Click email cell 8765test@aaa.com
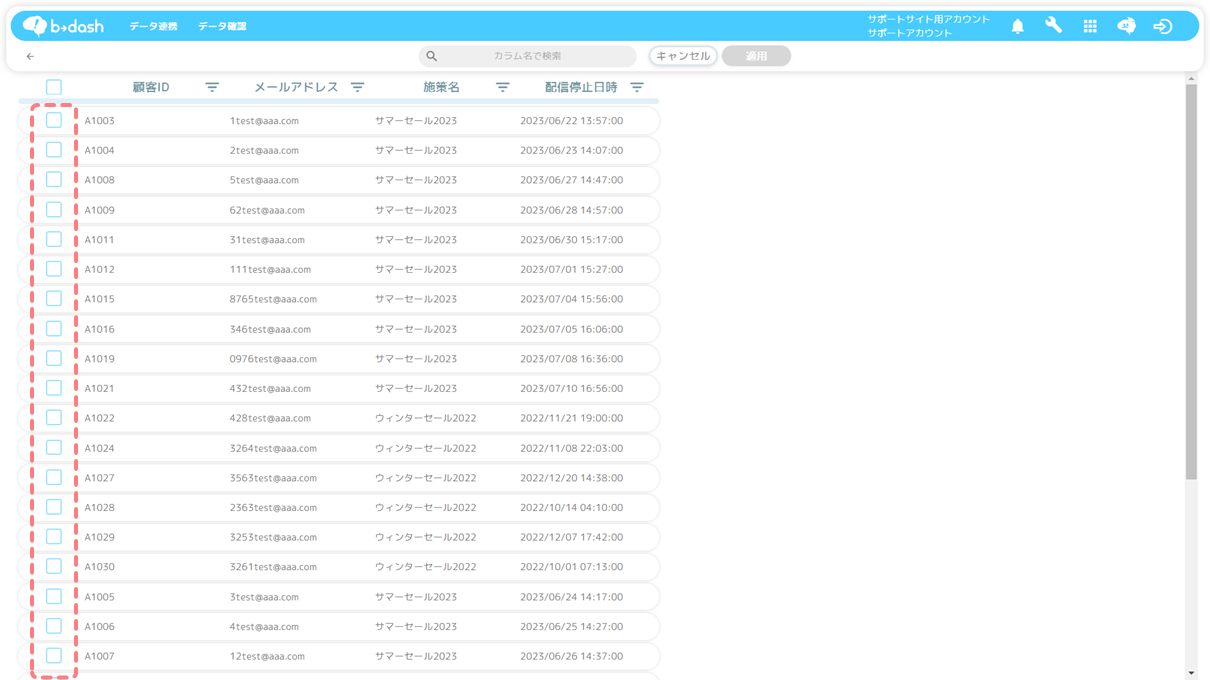The image size is (1210, 680). click(x=273, y=299)
